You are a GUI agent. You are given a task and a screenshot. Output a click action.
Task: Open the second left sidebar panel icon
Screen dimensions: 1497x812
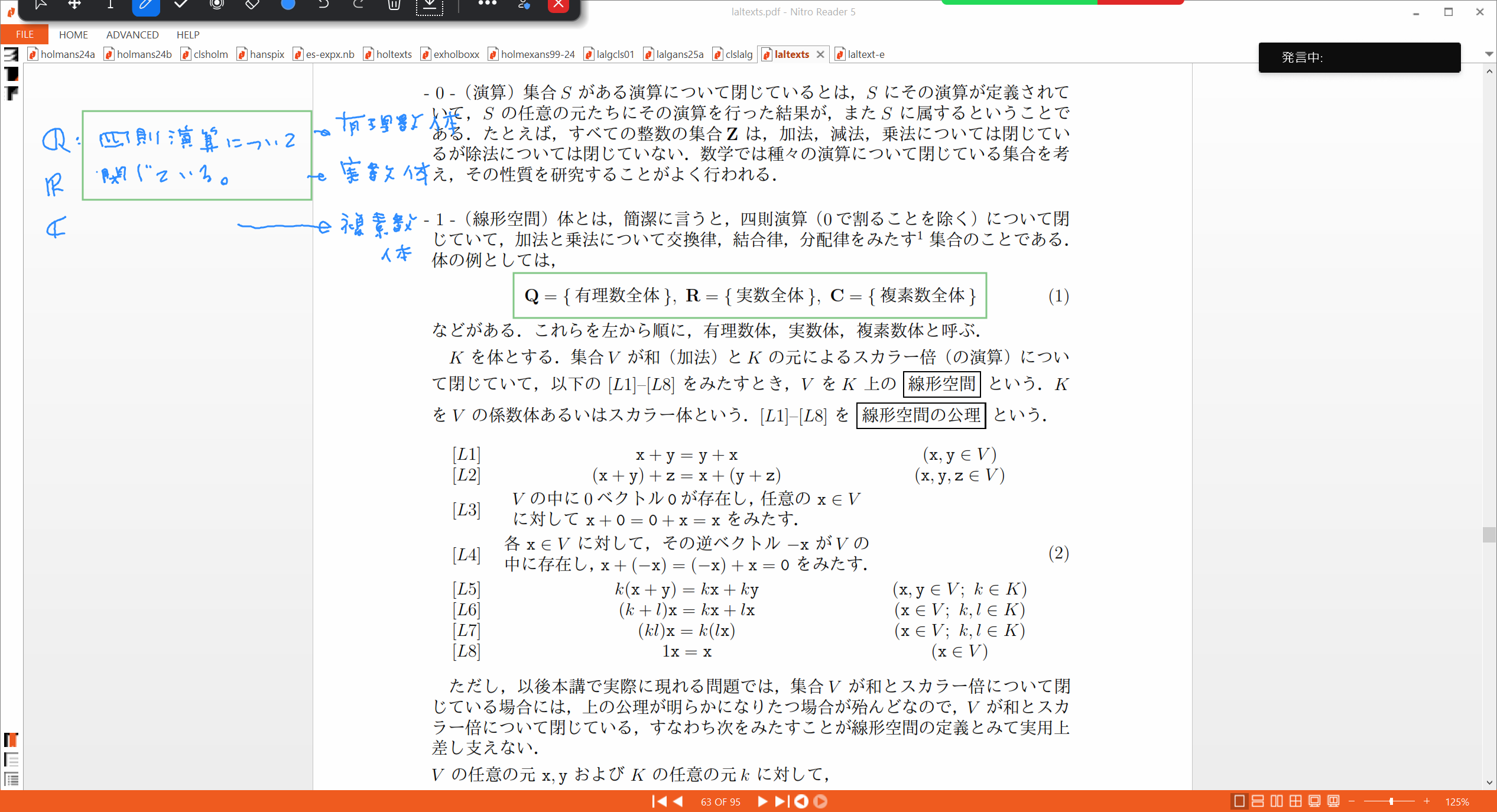11,74
